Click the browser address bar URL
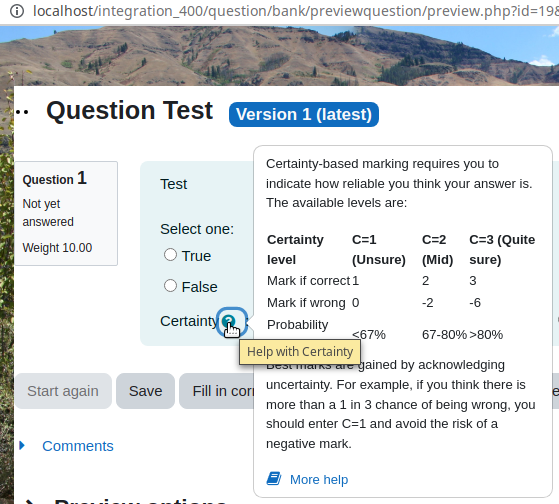The width and height of the screenshot is (559, 504). coord(296,11)
